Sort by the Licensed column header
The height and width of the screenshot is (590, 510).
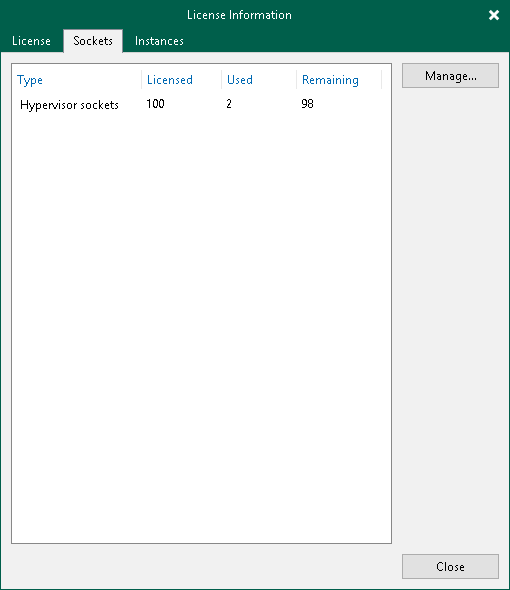(170, 80)
